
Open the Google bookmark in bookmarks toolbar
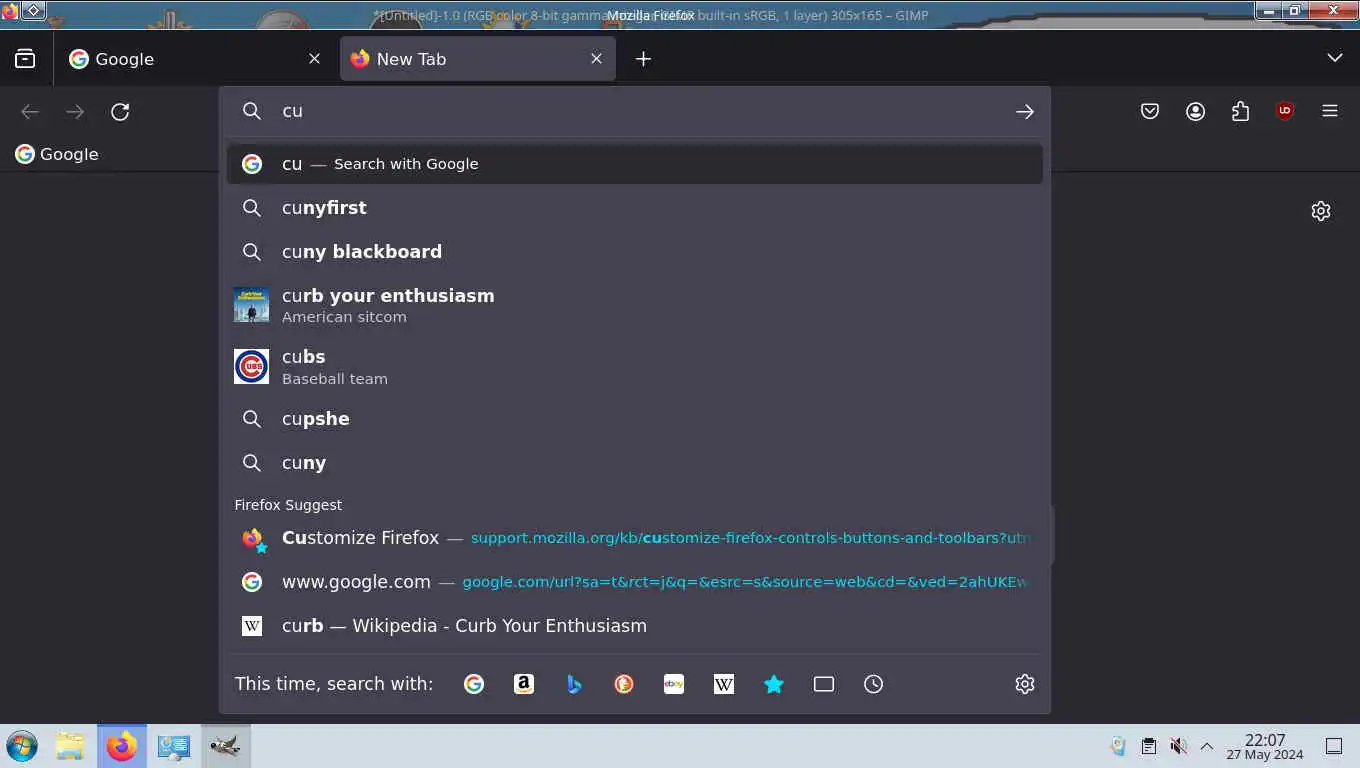[56, 154]
